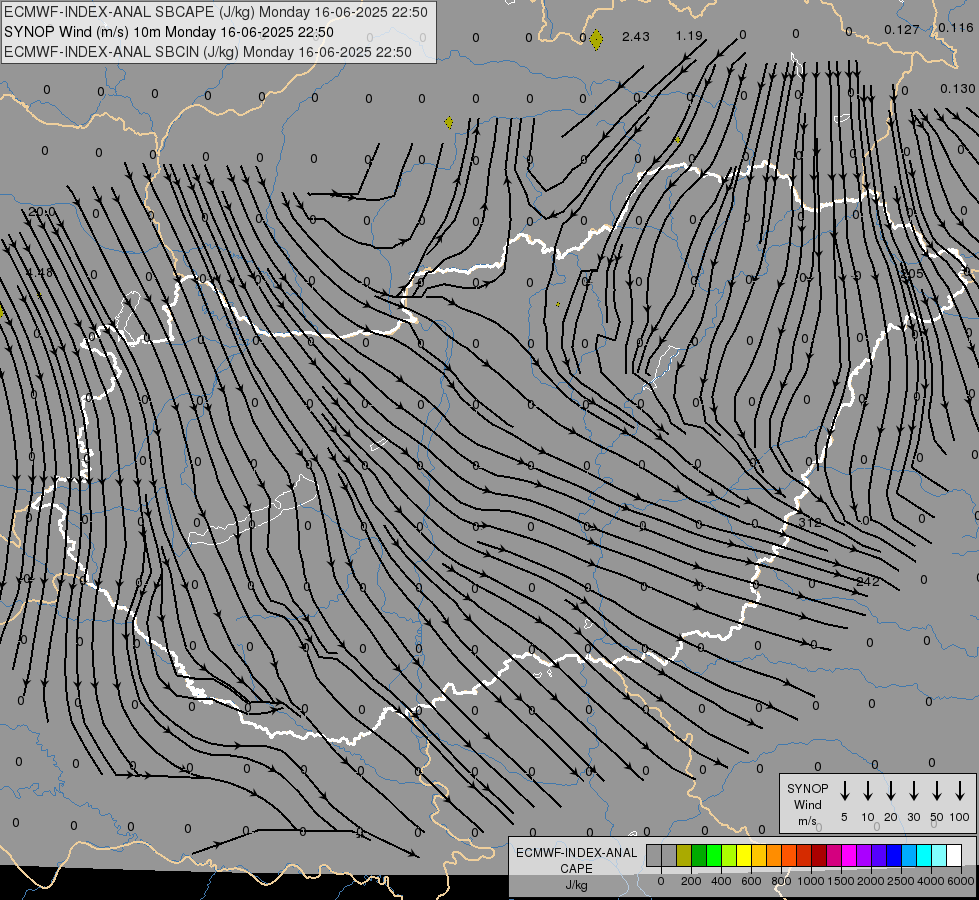Click the 0.130 value label
The height and width of the screenshot is (900, 979).
point(958,89)
